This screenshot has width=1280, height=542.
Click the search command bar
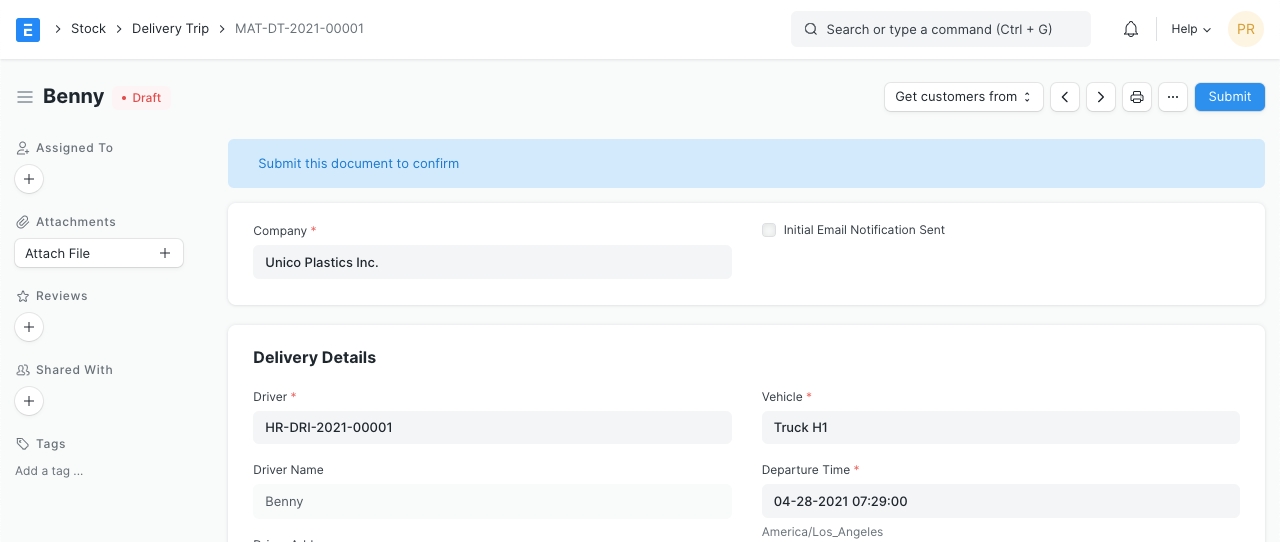(x=940, y=29)
